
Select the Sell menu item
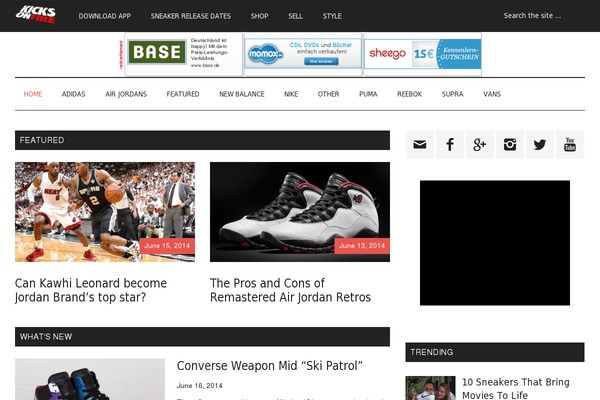click(x=295, y=16)
